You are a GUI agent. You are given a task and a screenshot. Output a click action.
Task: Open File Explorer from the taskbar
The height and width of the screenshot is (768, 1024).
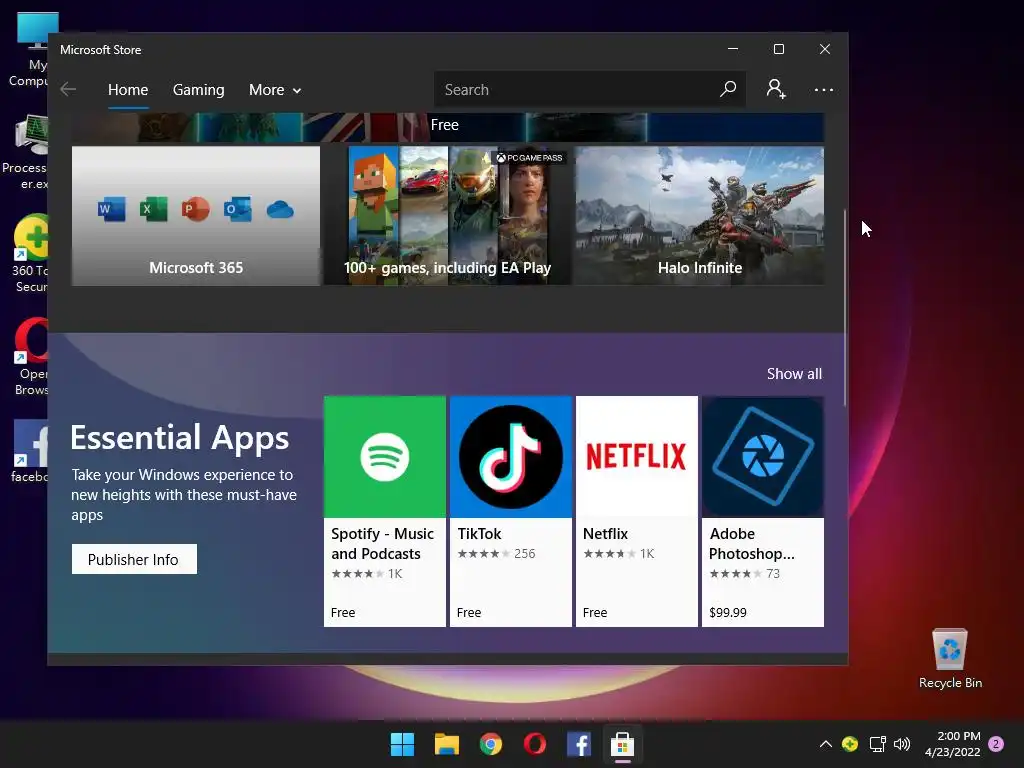[447, 744]
